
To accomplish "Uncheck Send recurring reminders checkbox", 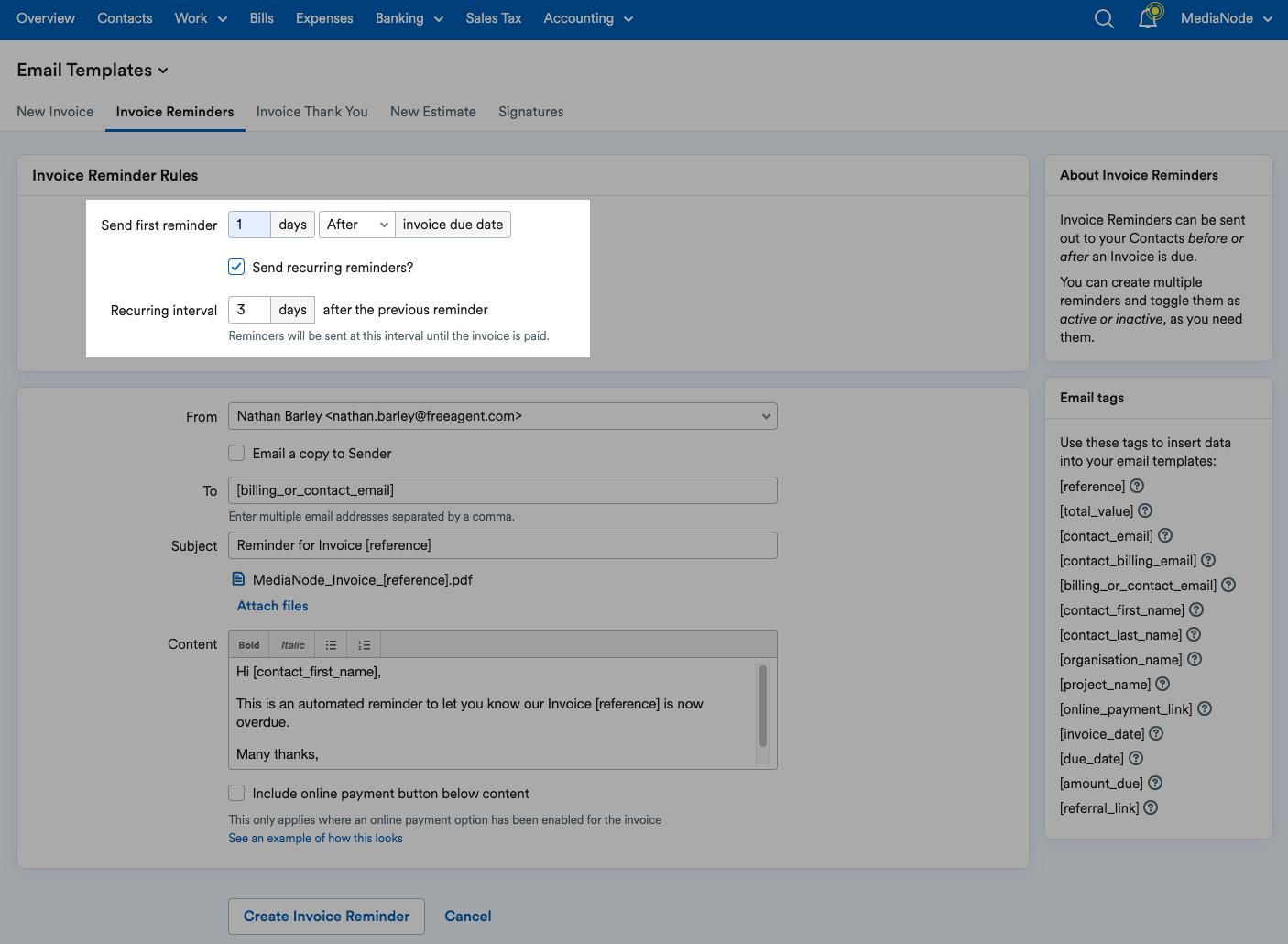I will pos(236,267).
